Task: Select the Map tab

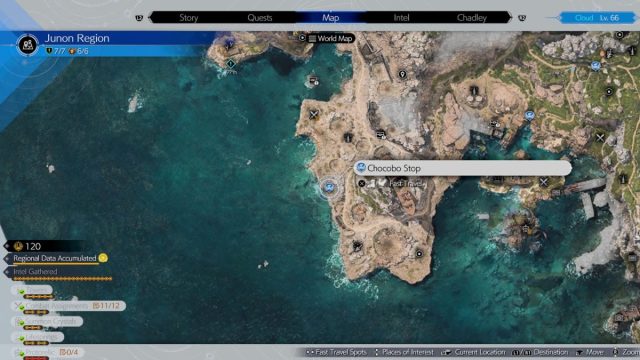Action: tap(330, 18)
